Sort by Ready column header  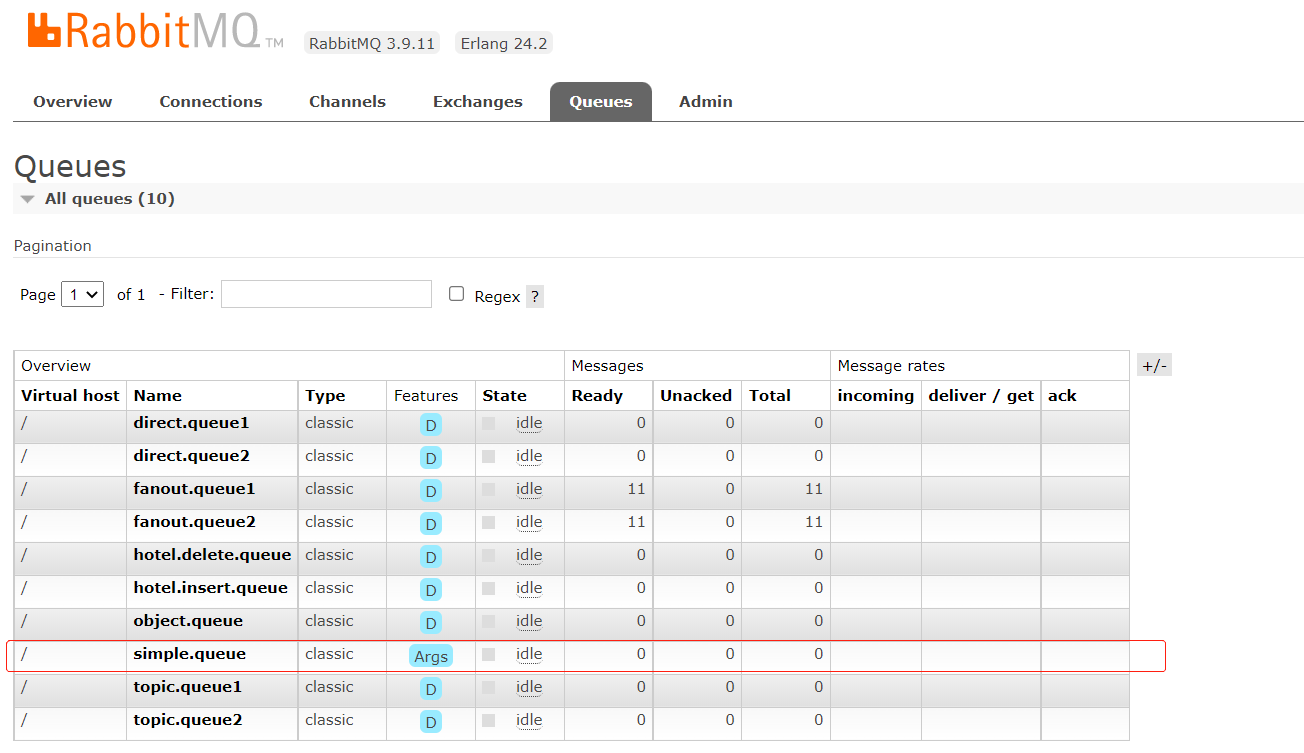coord(597,396)
